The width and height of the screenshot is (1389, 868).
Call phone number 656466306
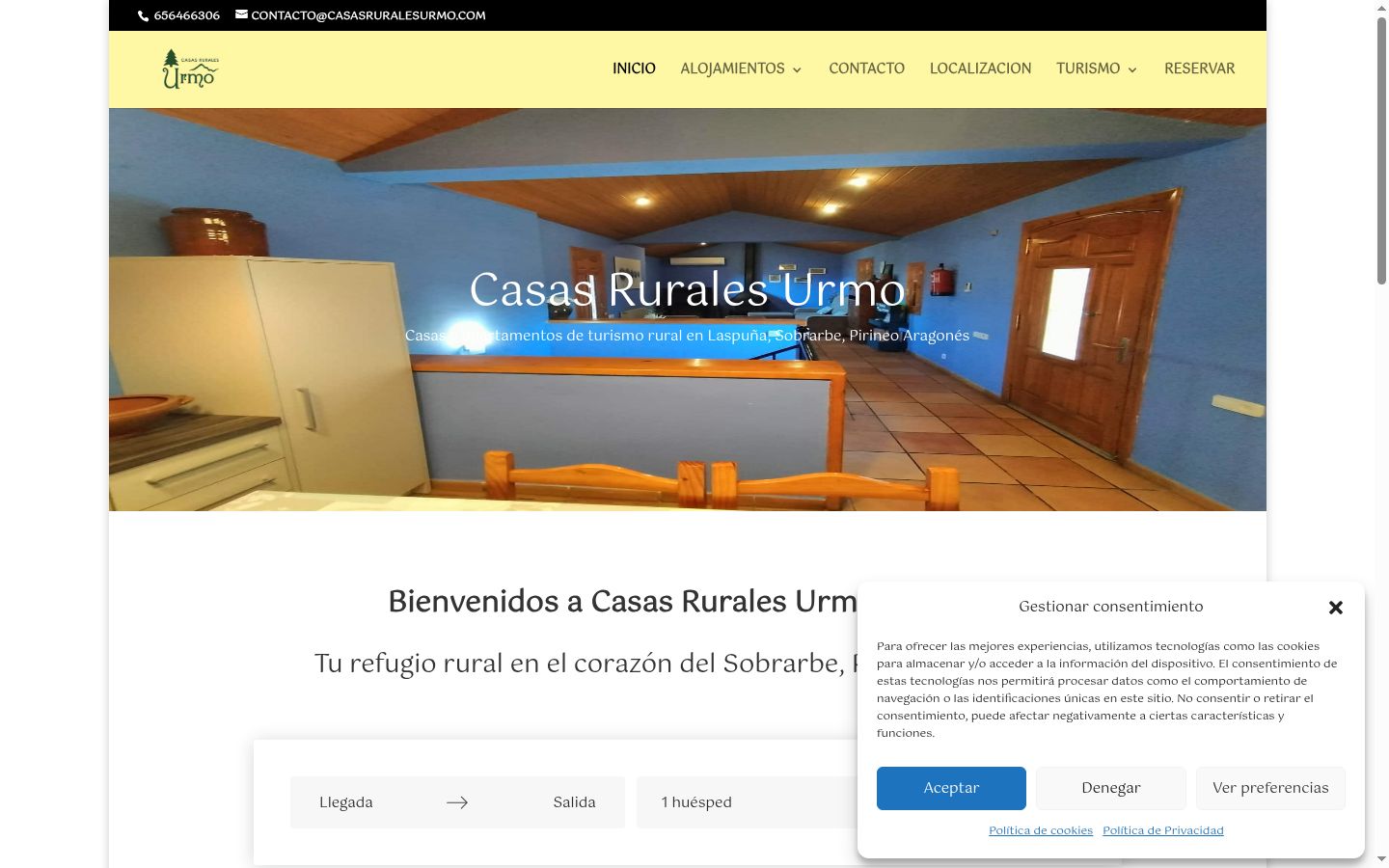(186, 15)
